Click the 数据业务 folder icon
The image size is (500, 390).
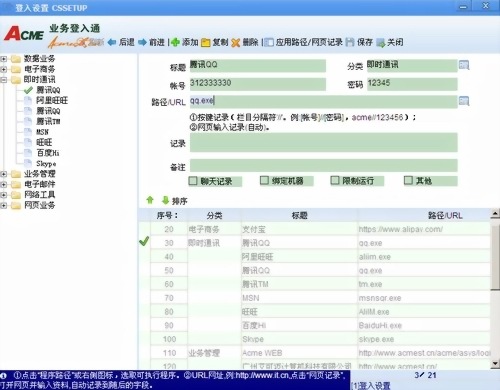(16, 59)
